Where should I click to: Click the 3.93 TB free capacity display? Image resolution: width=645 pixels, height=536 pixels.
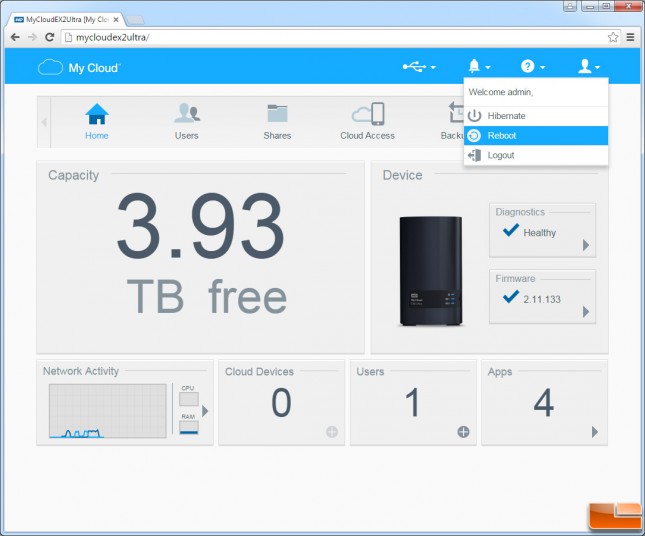[201, 253]
